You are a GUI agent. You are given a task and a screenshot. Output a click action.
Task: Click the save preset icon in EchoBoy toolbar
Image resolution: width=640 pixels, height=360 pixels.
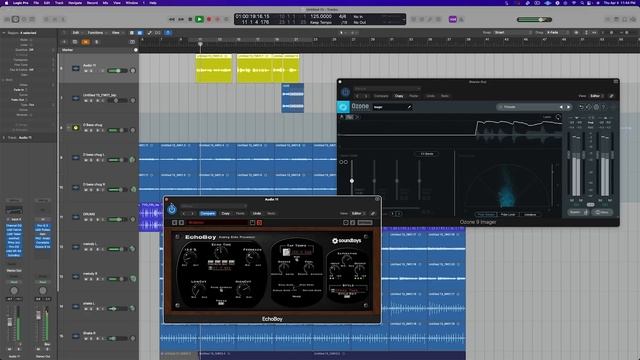tap(253, 222)
